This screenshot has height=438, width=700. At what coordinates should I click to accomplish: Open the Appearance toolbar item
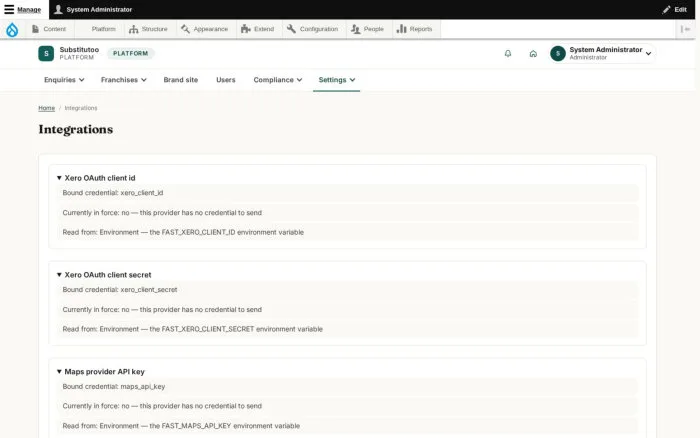(204, 29)
